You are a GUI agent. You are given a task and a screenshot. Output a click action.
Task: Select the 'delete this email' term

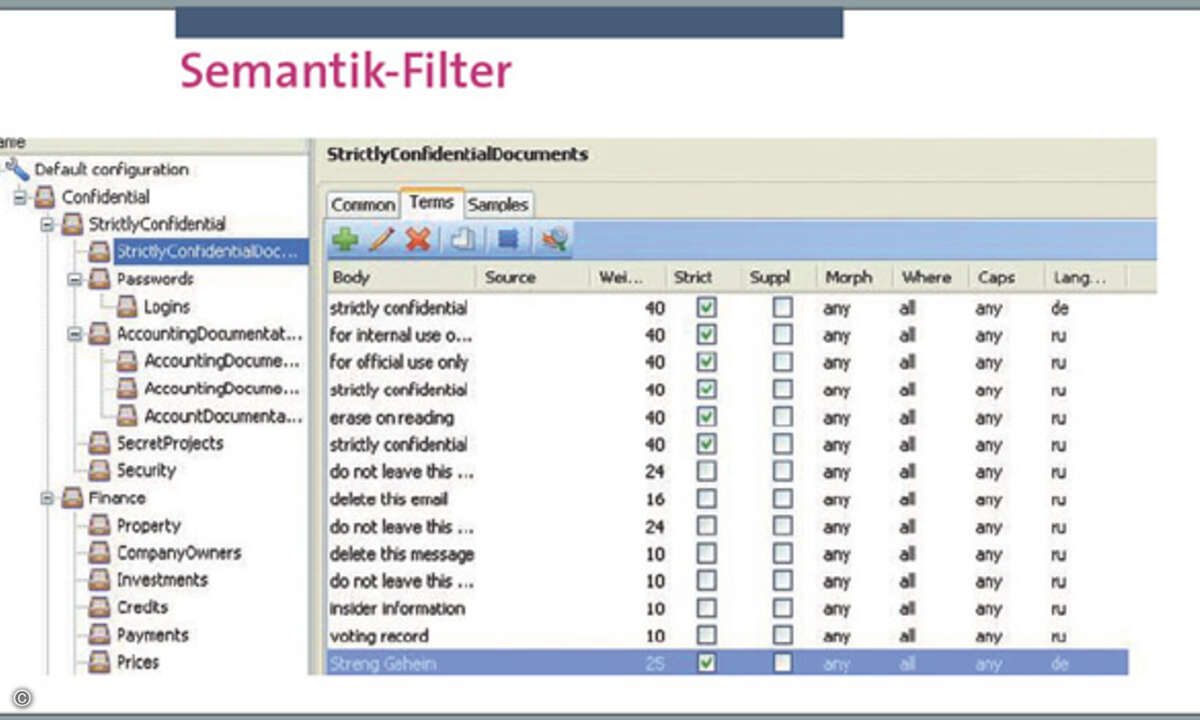point(388,499)
